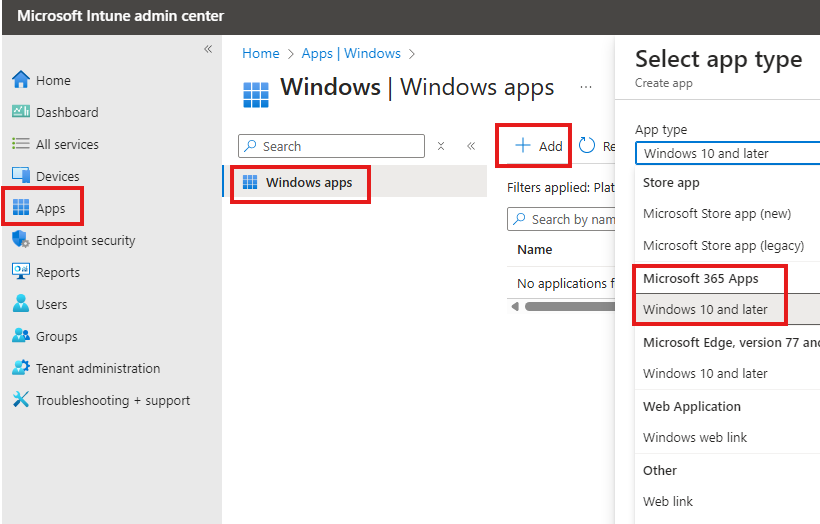Screen dimensions: 820x524
Task: Click the Apps | Windows breadcrumb link
Action: click(x=351, y=53)
